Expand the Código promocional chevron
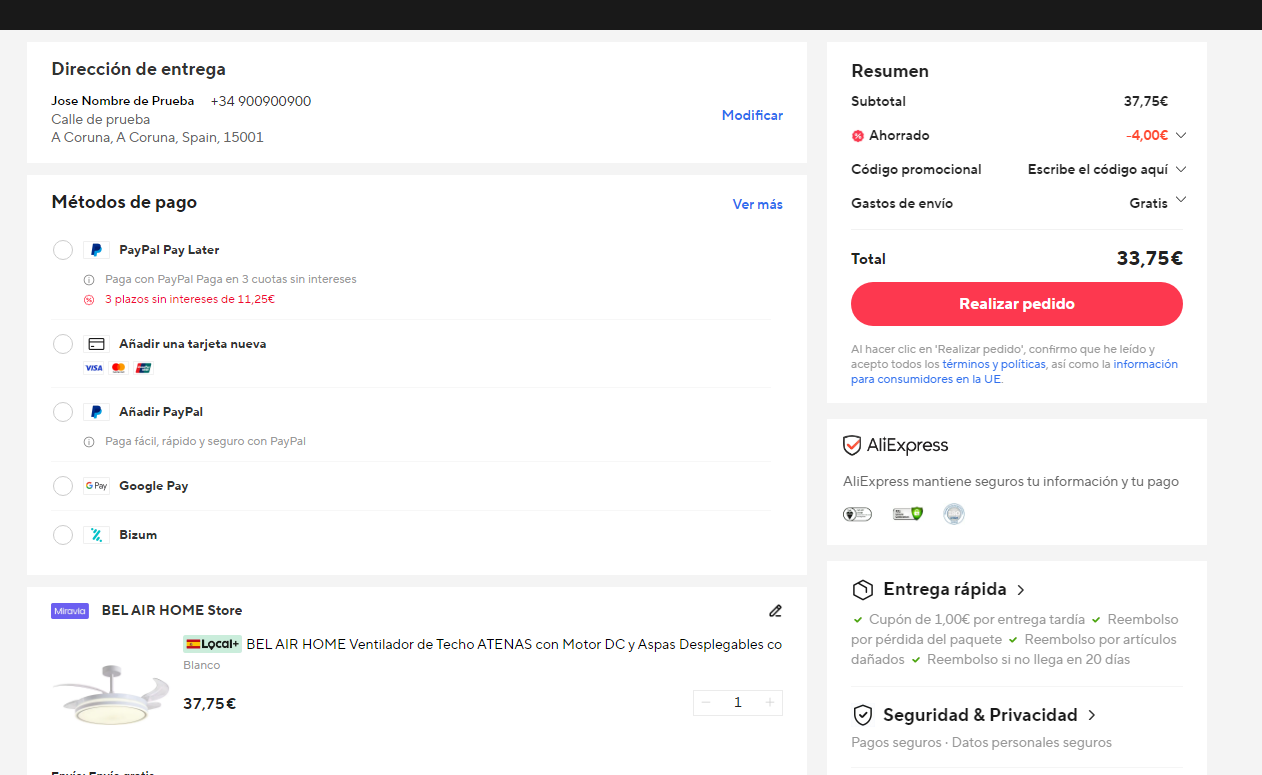The image size is (1262, 775). click(x=1181, y=169)
